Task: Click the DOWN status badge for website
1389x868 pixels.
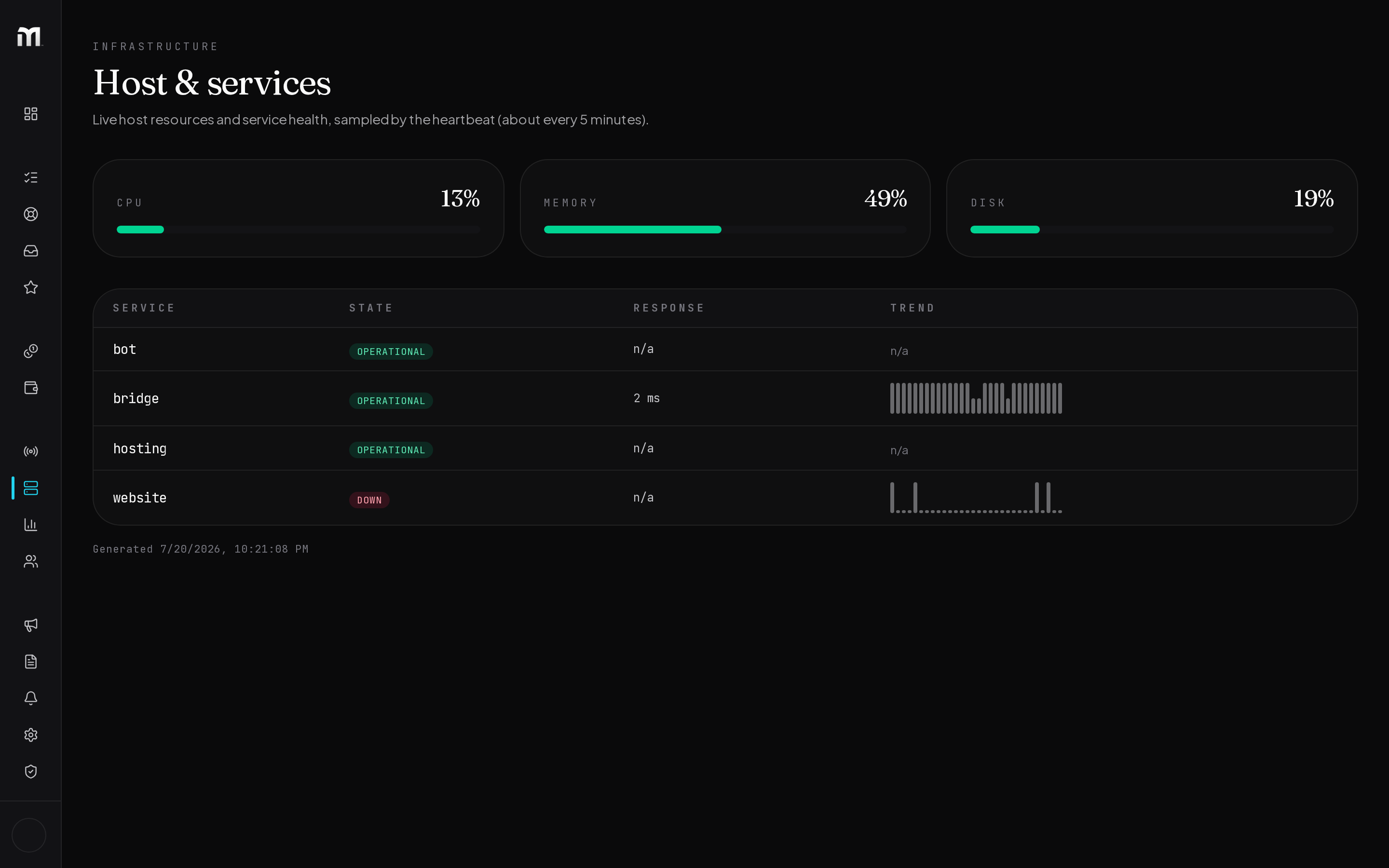Action: pyautogui.click(x=369, y=500)
